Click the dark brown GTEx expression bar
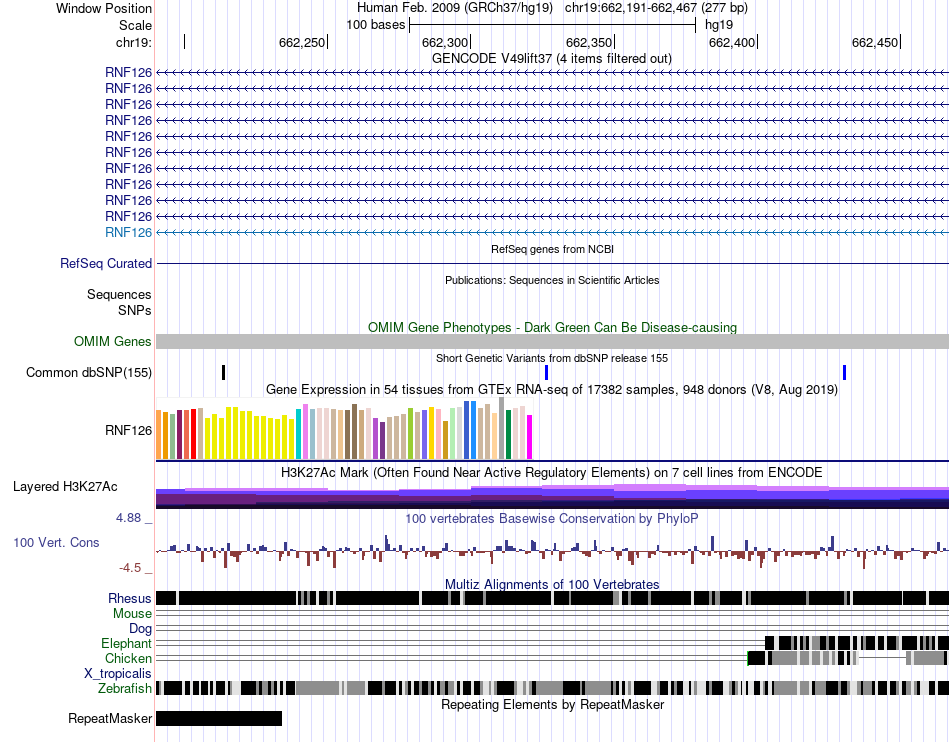Screen dimensions: 950x742 pyautogui.click(x=354, y=432)
